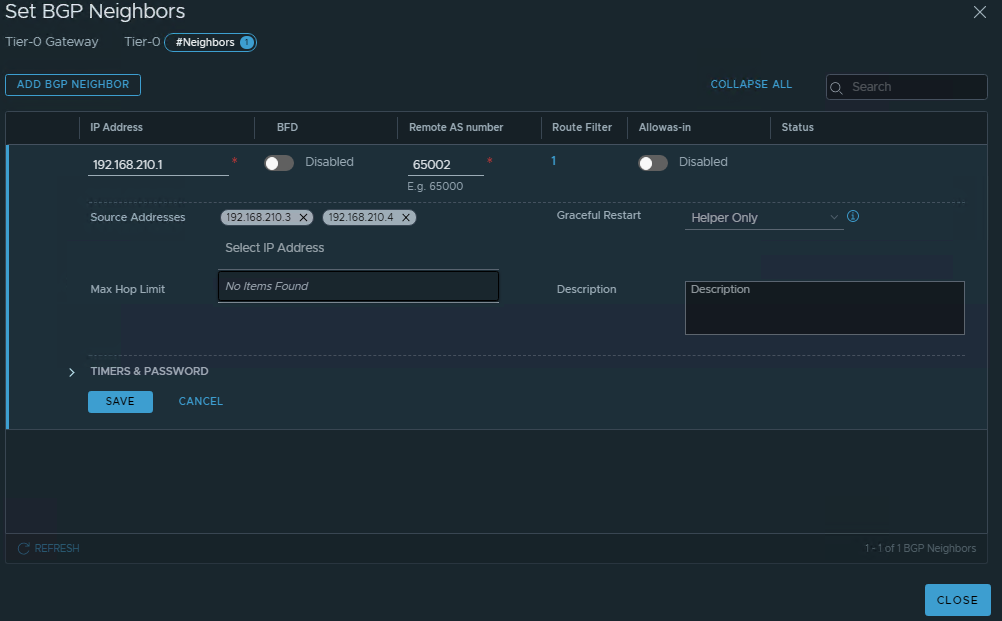Click the #Neighbors breadcrumb tag
This screenshot has height=621, width=1002.
[x=210, y=43]
